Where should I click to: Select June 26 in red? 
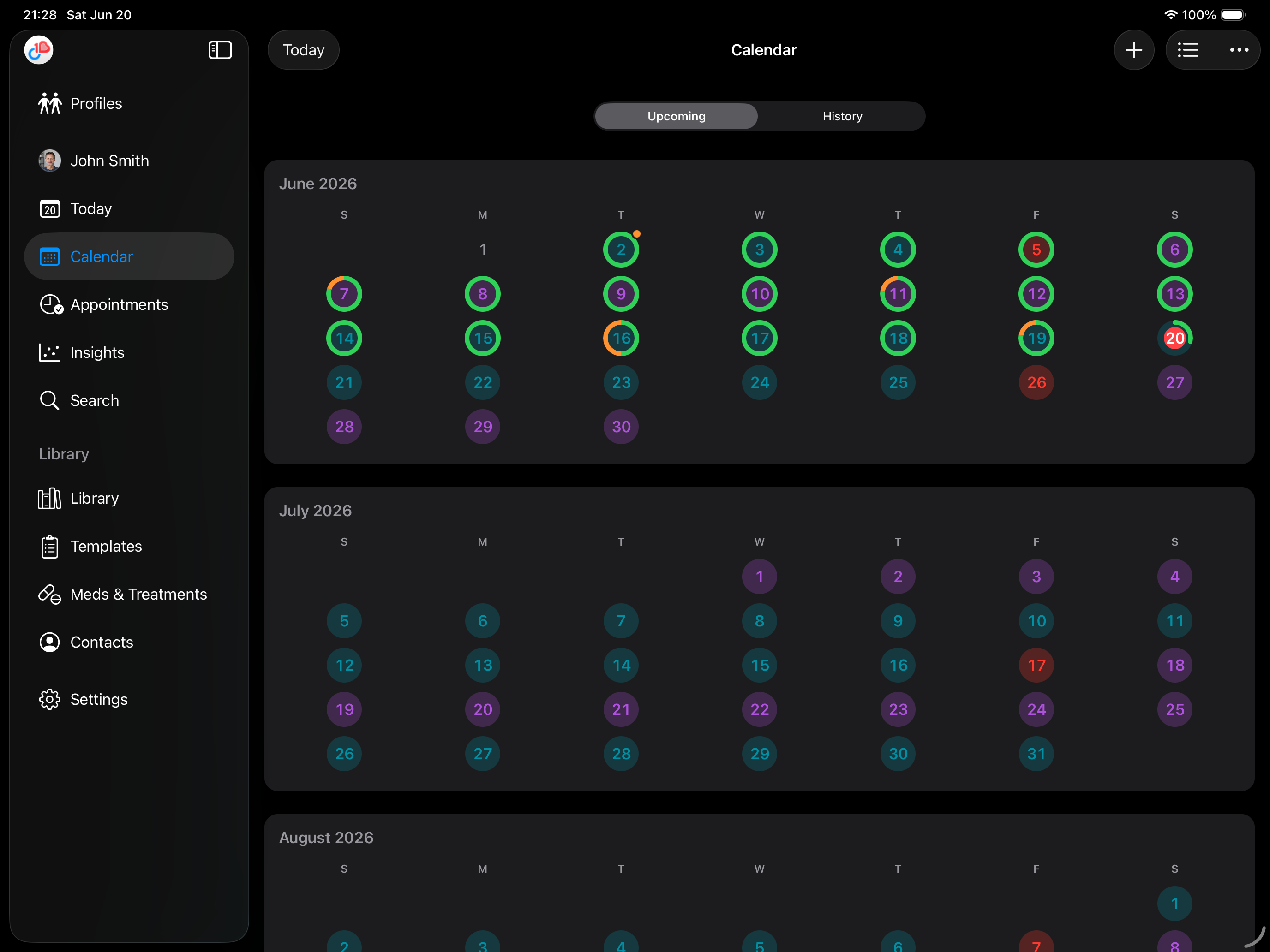[1036, 382]
